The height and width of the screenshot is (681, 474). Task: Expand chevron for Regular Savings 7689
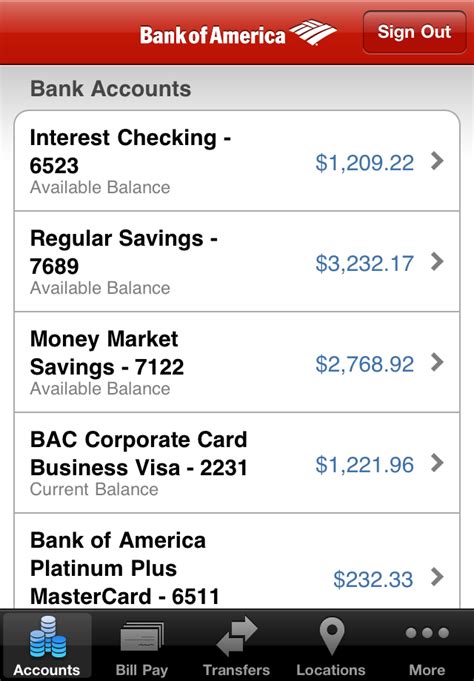tap(438, 261)
